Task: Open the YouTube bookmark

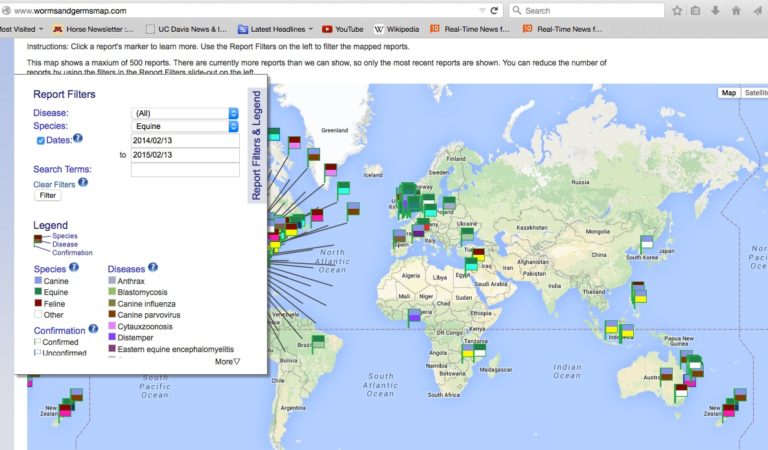Action: click(x=342, y=29)
